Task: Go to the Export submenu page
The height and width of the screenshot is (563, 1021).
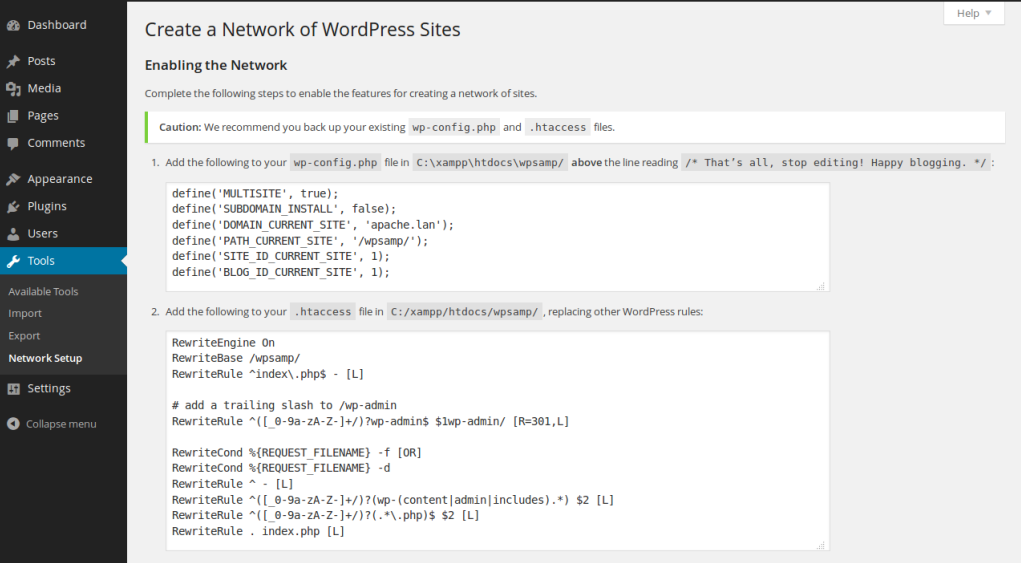Action: (x=24, y=336)
